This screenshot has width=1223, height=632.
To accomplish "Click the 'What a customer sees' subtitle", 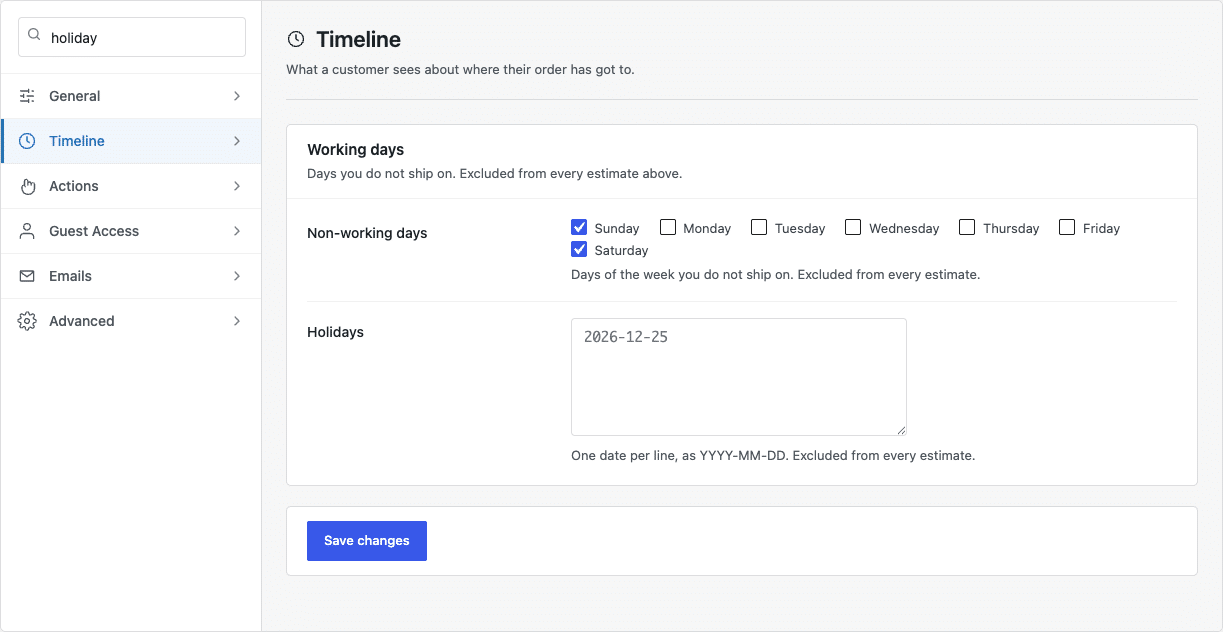I will point(461,70).
